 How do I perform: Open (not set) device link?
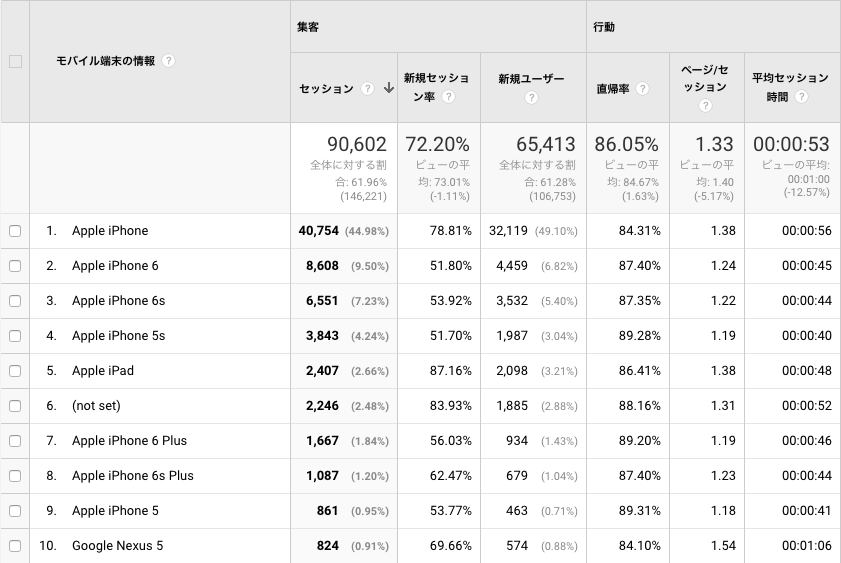96,405
